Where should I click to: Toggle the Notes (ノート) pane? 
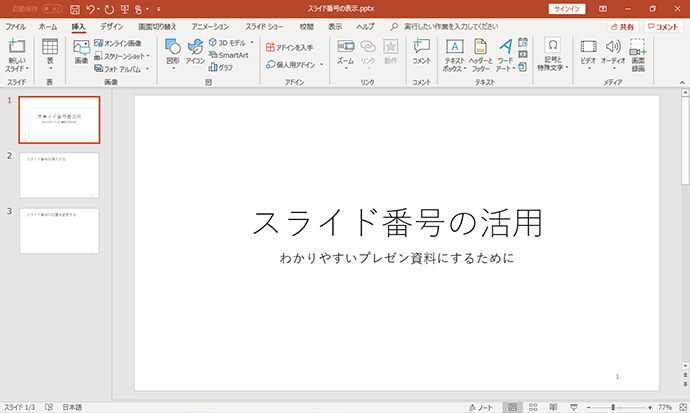click(x=481, y=407)
